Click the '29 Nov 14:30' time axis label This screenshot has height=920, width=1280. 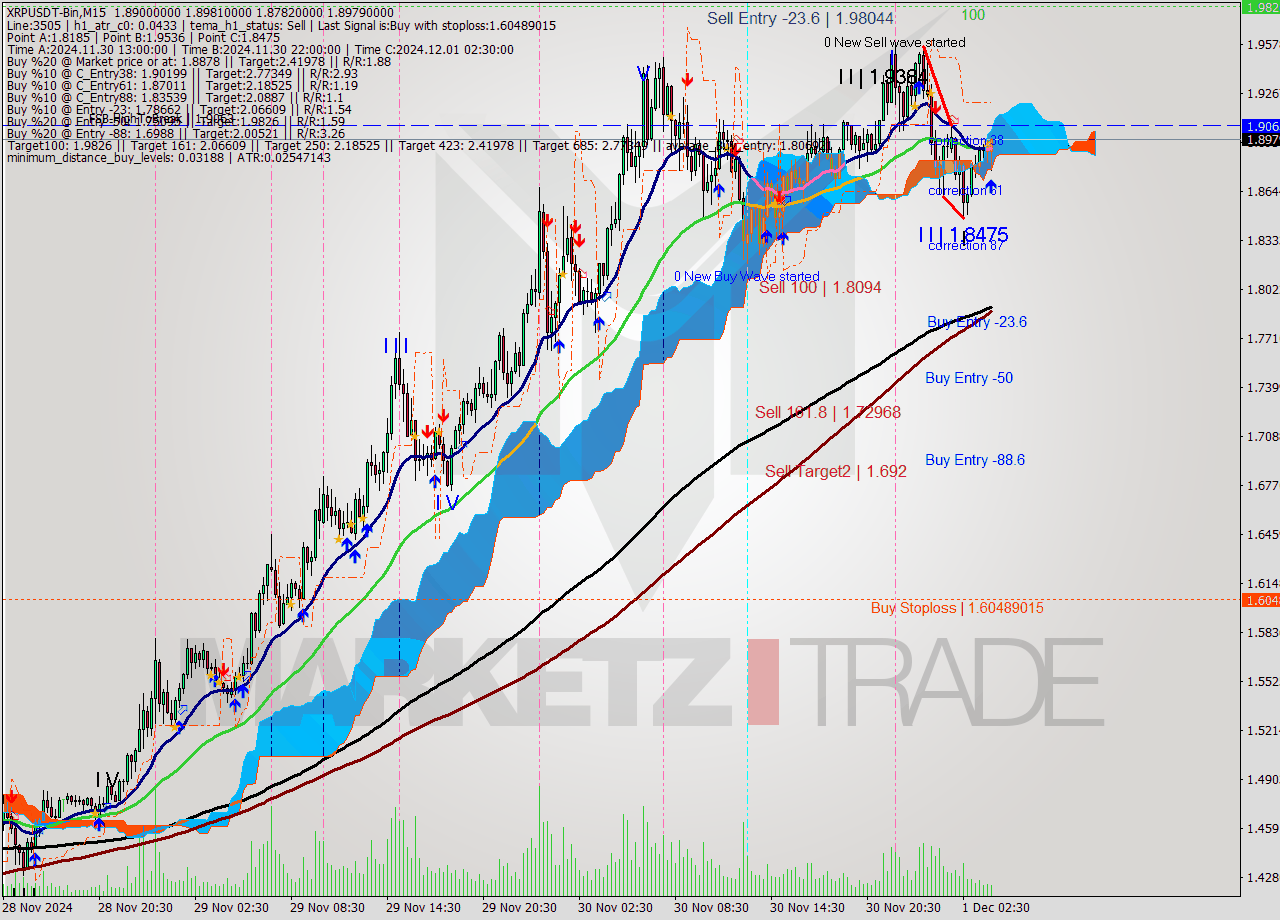coord(423,908)
